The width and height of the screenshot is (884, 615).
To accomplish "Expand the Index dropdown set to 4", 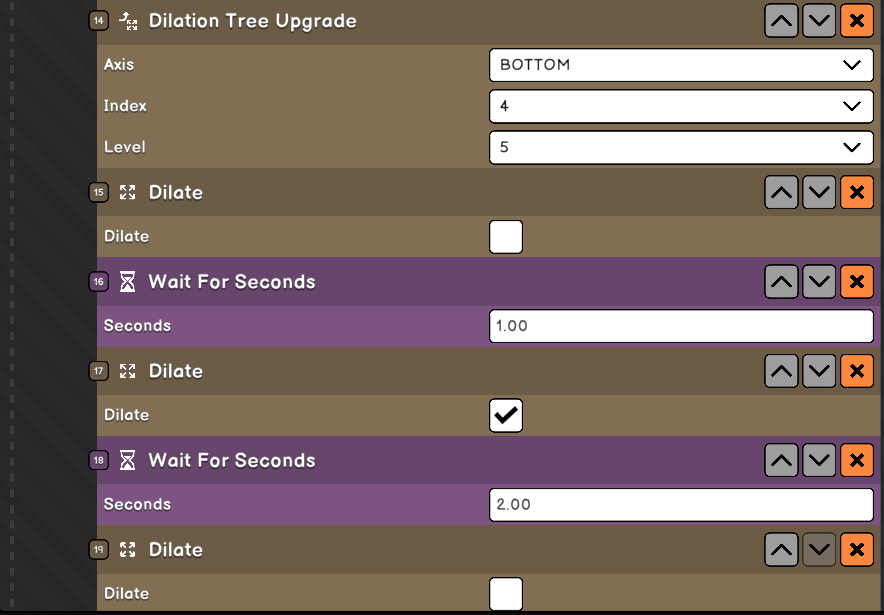I will (x=680, y=106).
